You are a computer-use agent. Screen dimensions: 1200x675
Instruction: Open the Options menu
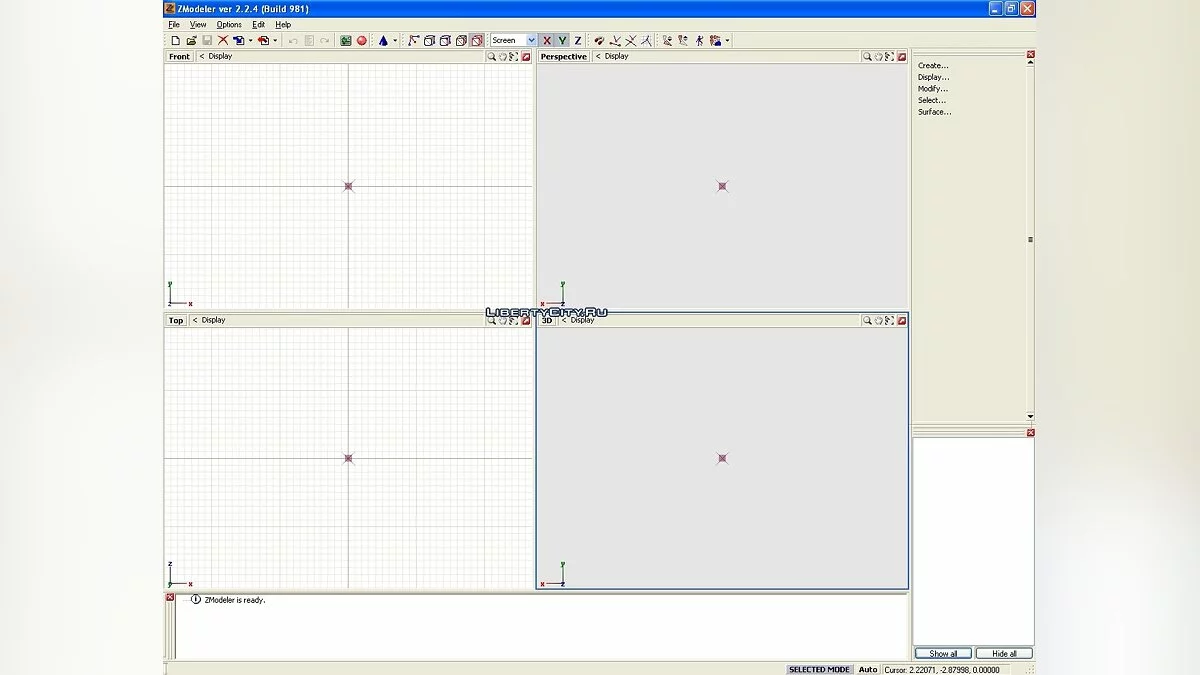click(x=228, y=24)
